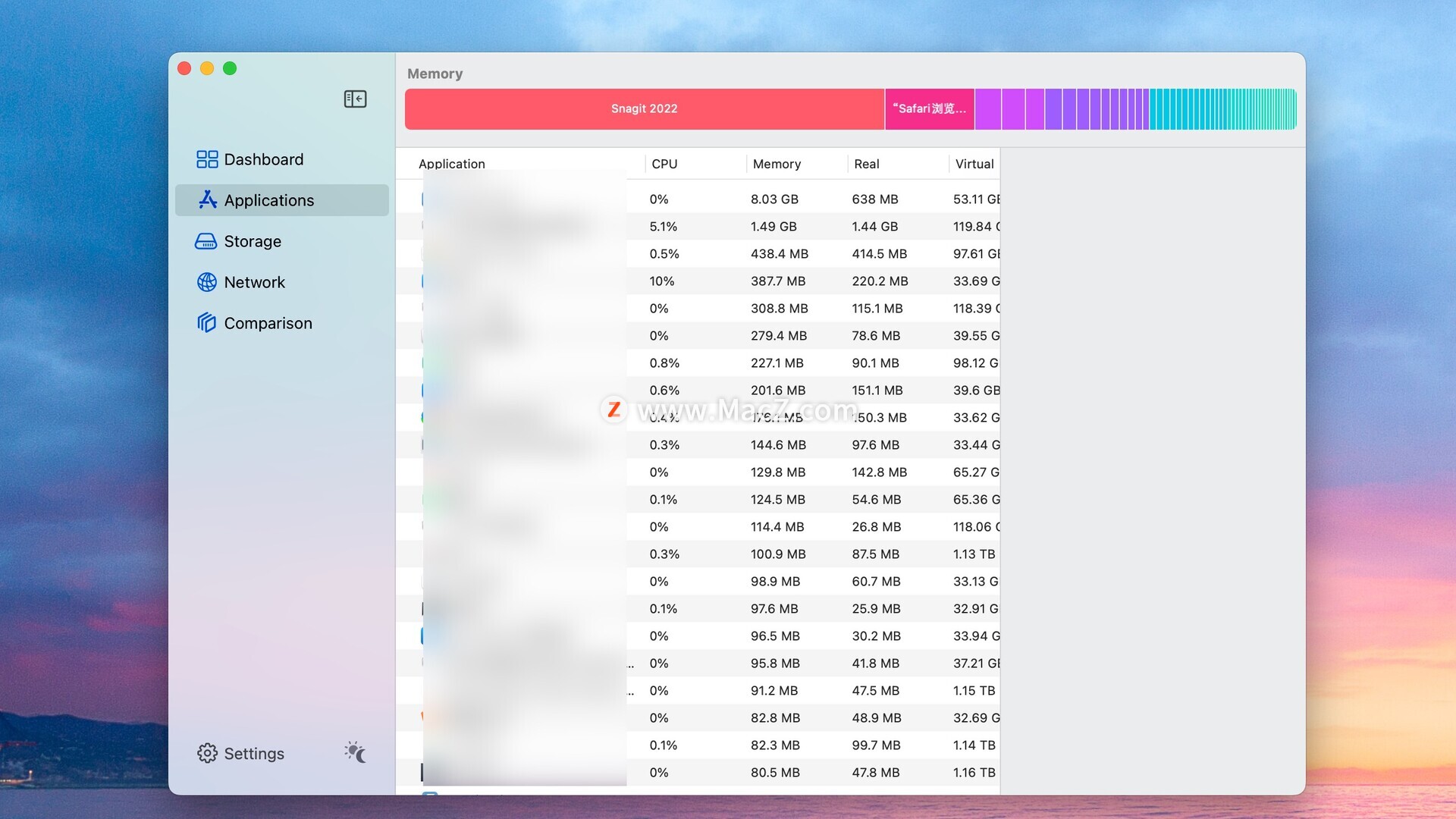Open the Dashboard section icon

[206, 159]
